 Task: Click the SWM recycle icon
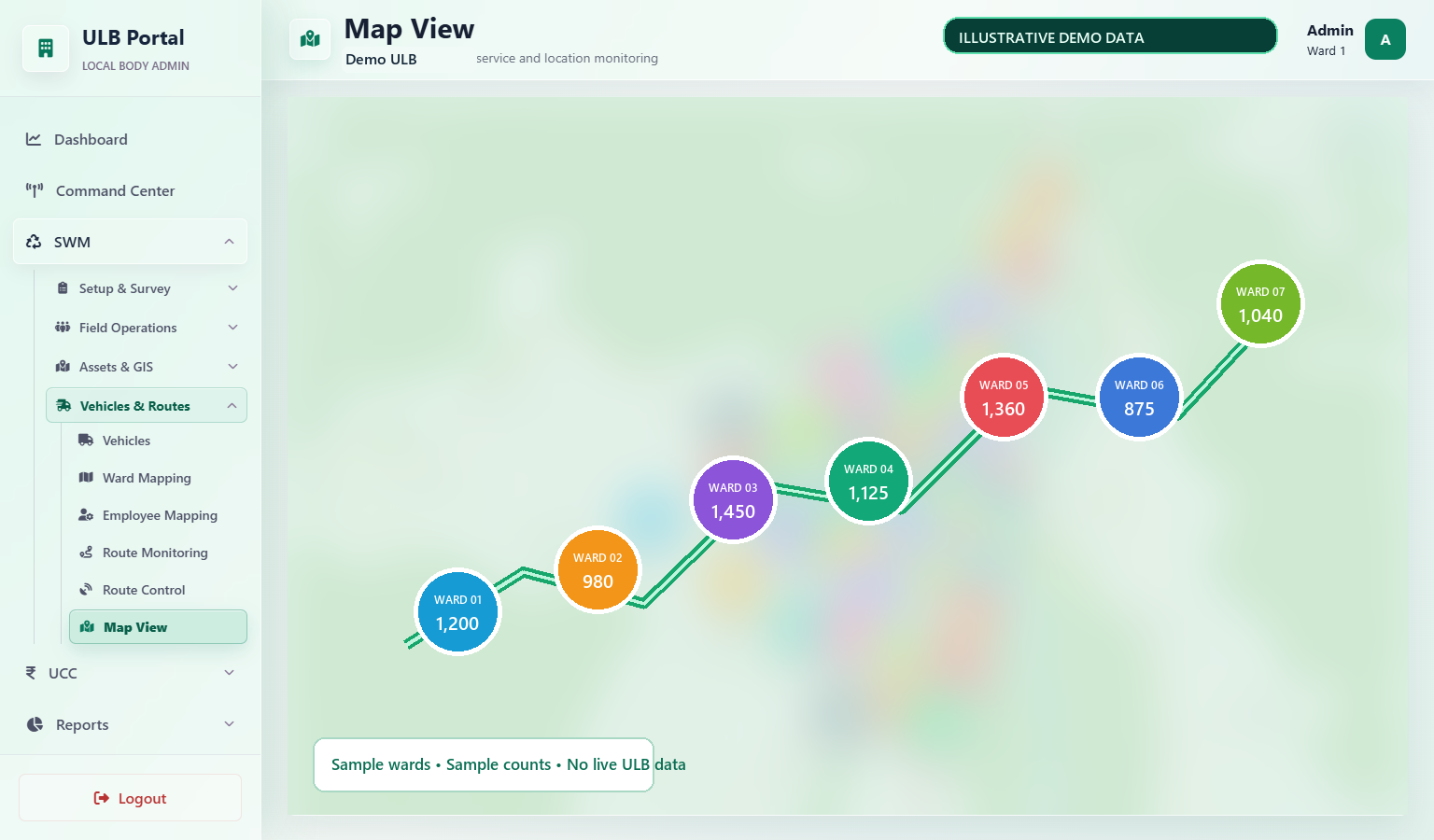tap(34, 242)
